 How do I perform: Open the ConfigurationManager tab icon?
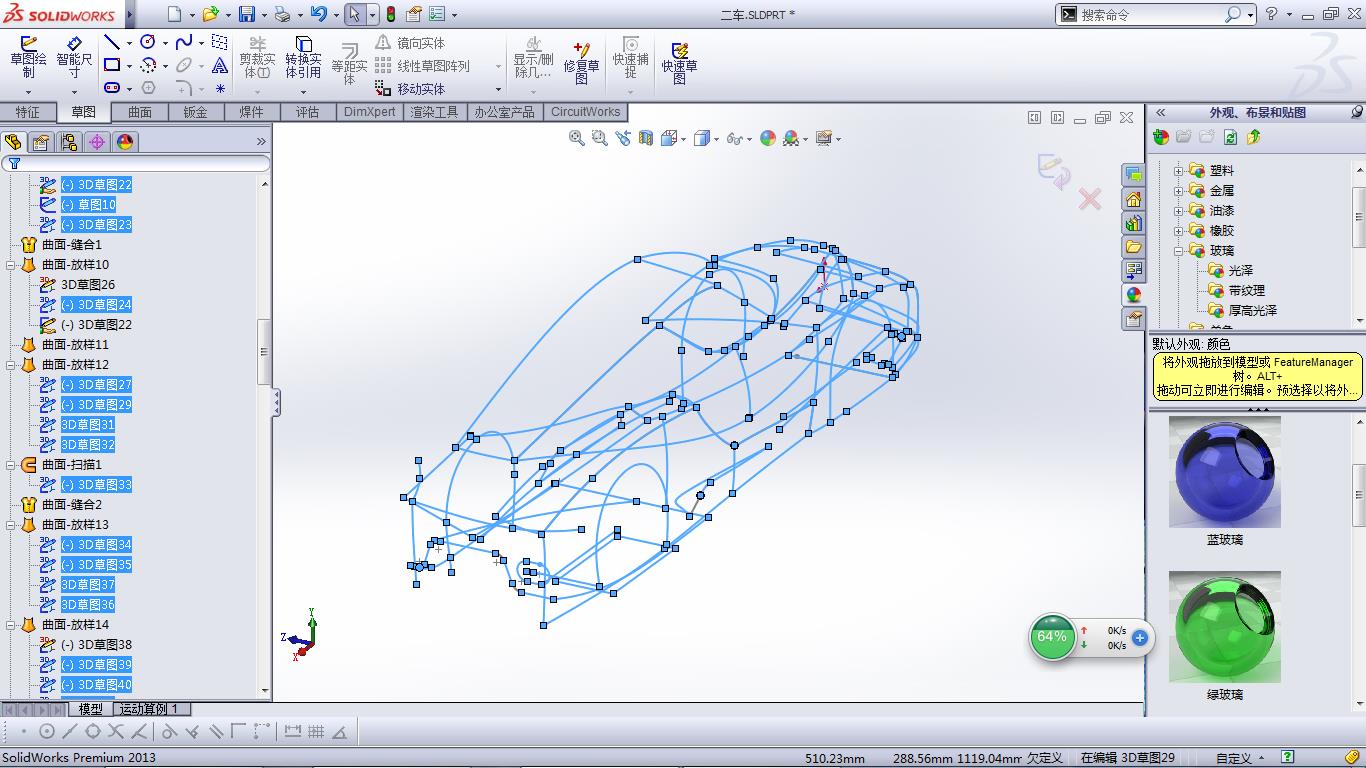tap(69, 142)
